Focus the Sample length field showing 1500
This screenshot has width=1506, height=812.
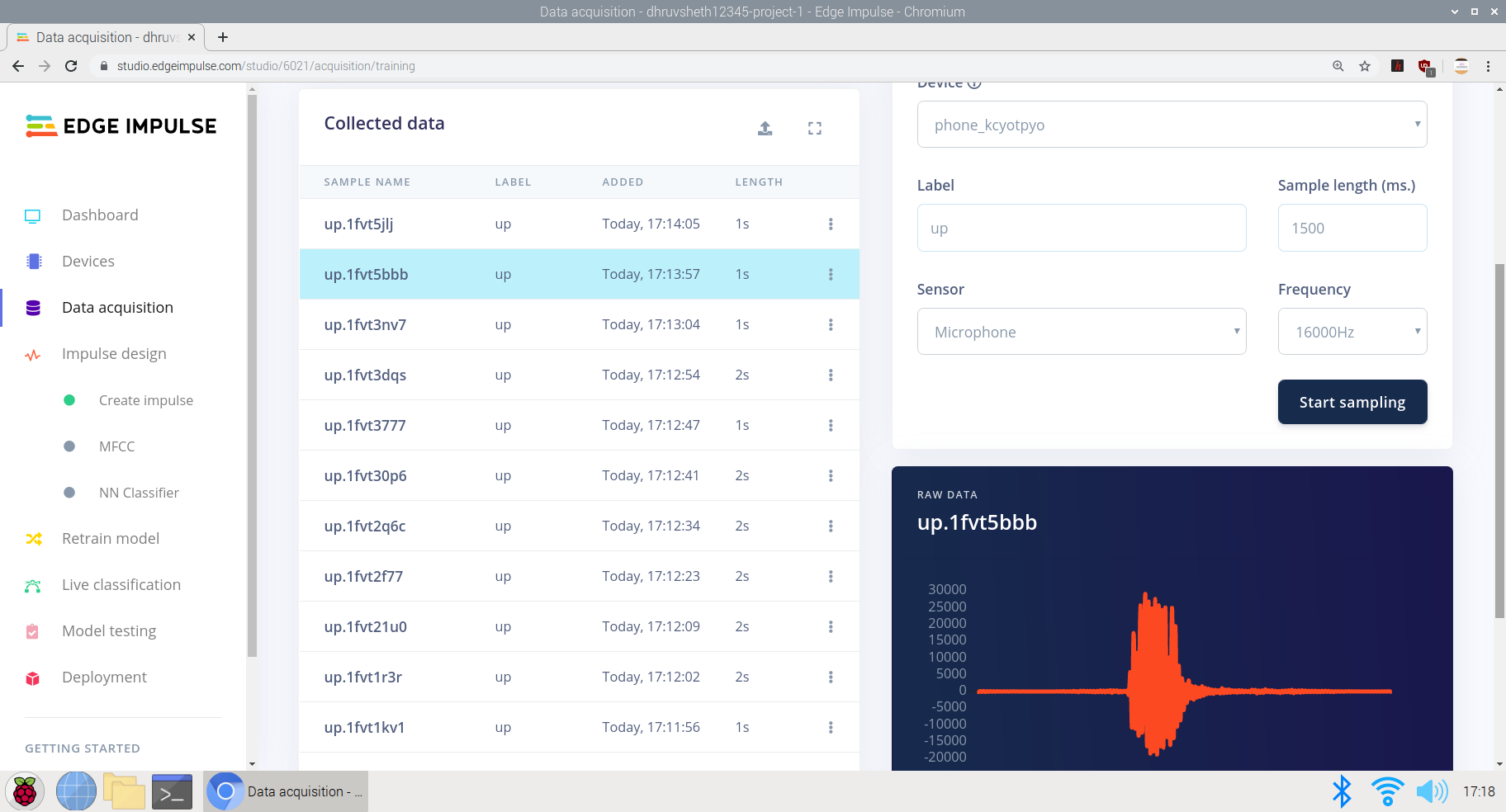pos(1352,229)
